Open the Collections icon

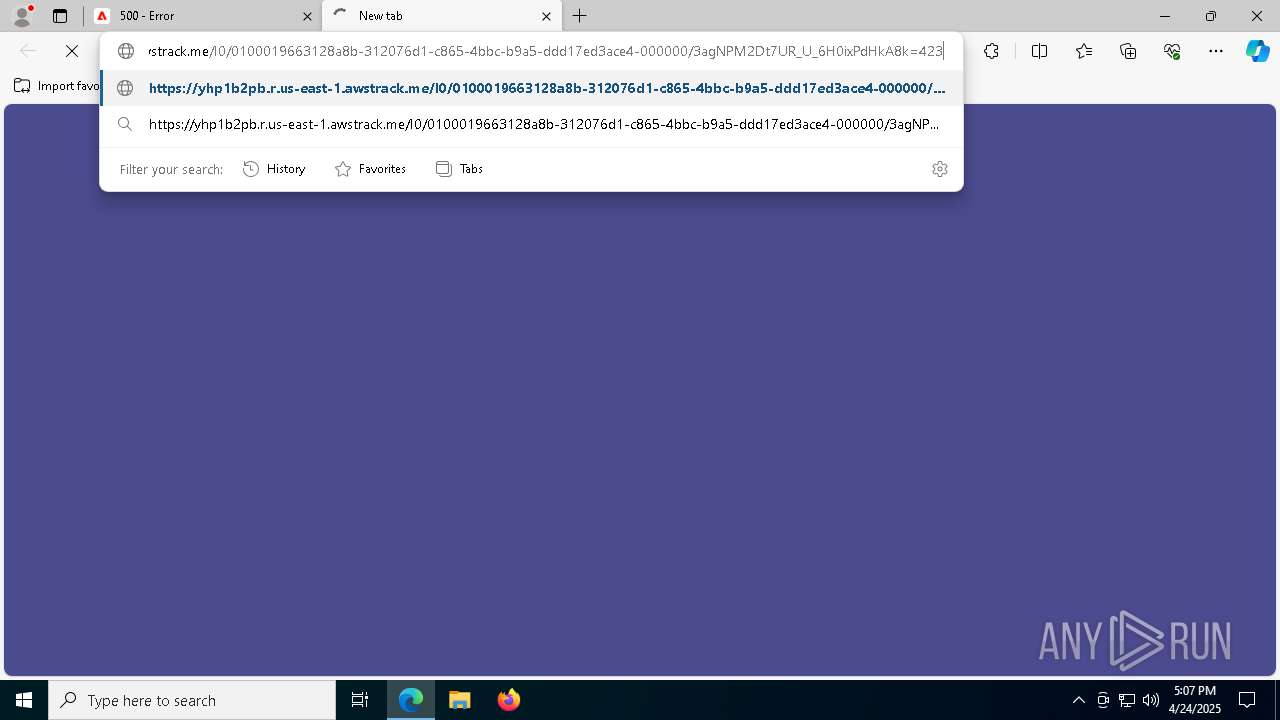click(1128, 51)
